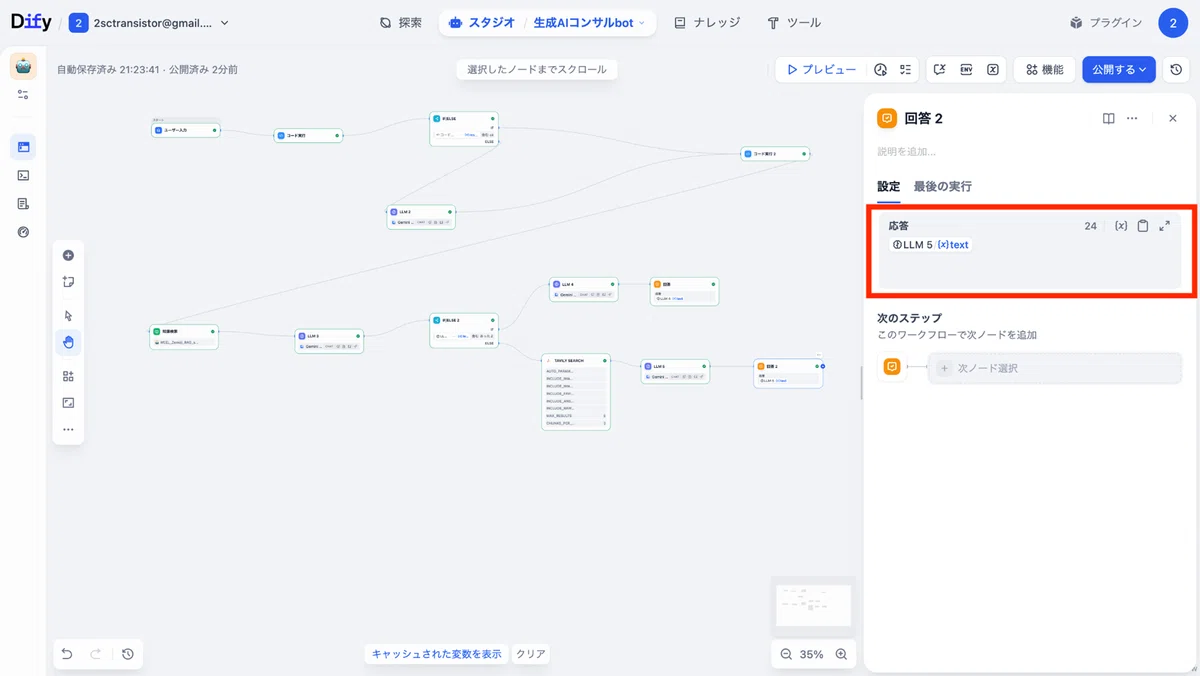Open the 35% zoom level dropdown
Screen dimensions: 1200x676
pos(812,654)
